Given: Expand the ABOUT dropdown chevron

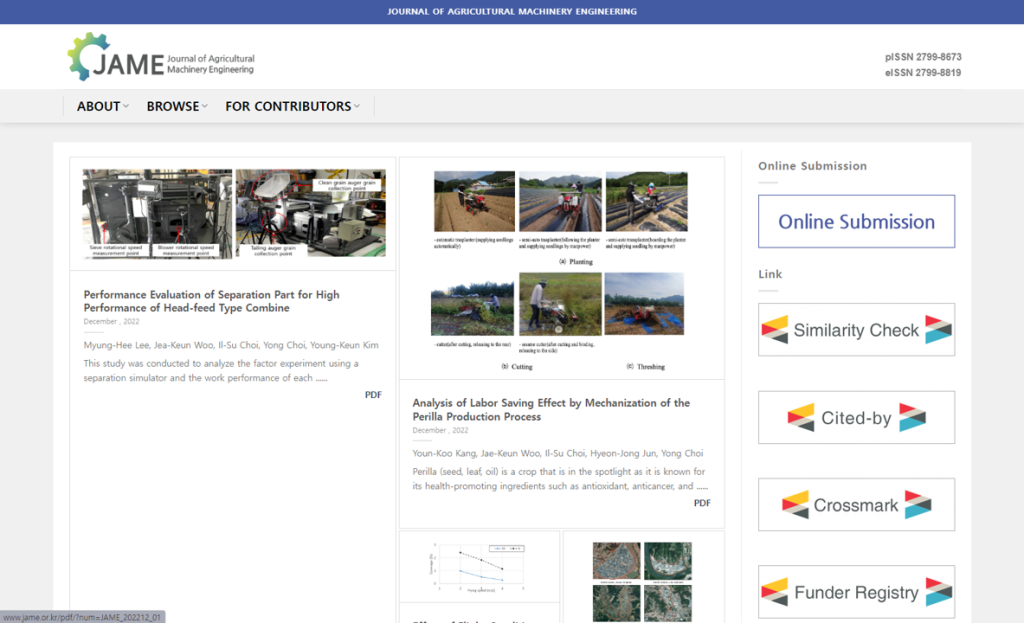Looking at the screenshot, I should pos(126,106).
